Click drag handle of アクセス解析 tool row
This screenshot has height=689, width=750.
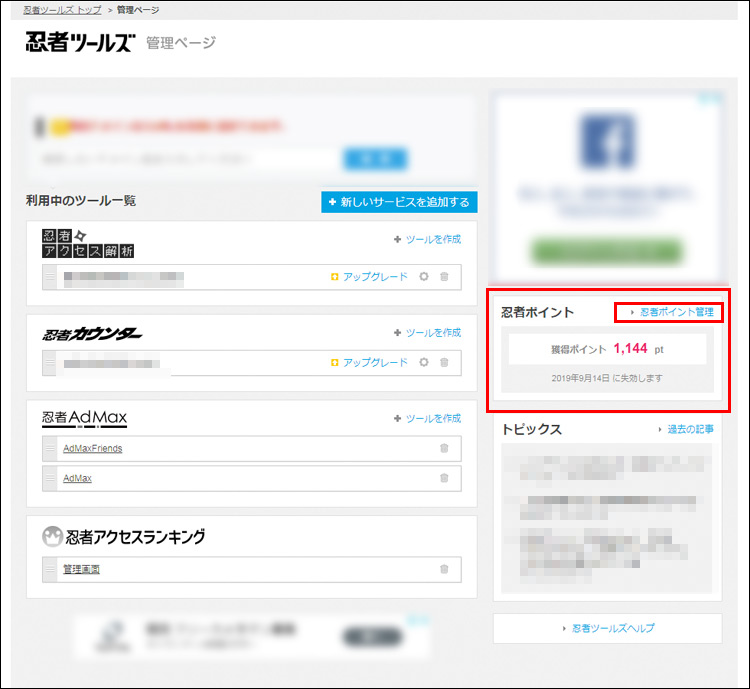(50, 277)
